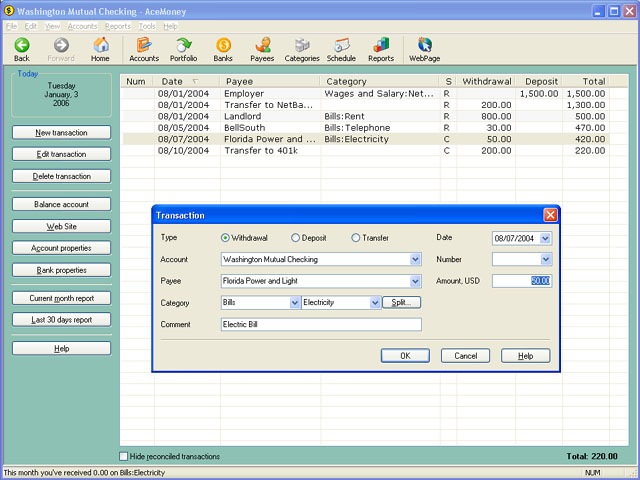
Task: Open the Accounts toolbar icon
Action: pyautogui.click(x=144, y=45)
